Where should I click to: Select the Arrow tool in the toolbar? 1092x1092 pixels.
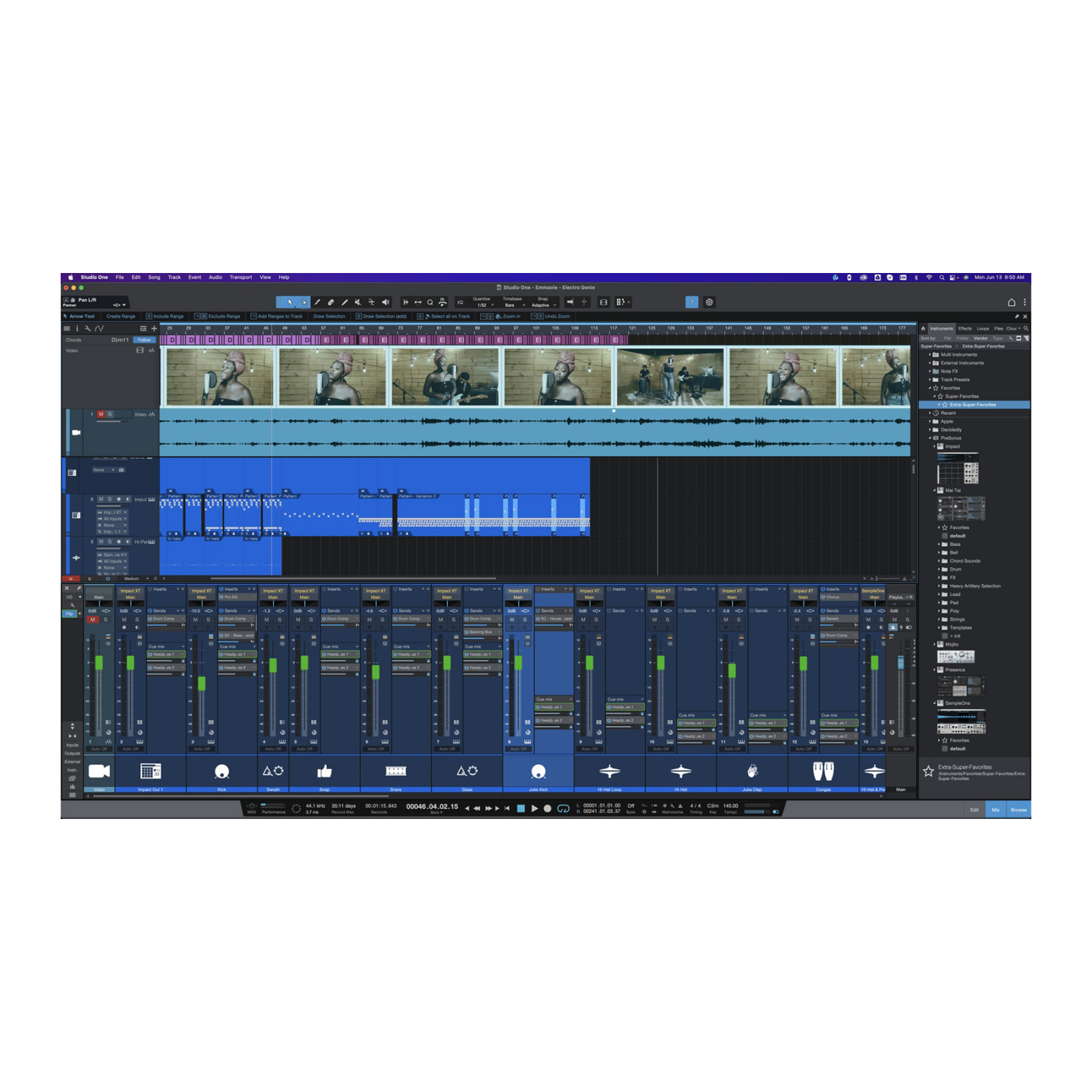tap(289, 302)
